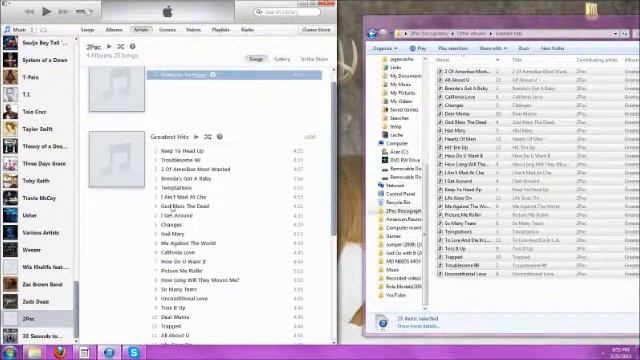Select file Changes in Explorer list
Screen dimensions: 640x360
pos(454,105)
